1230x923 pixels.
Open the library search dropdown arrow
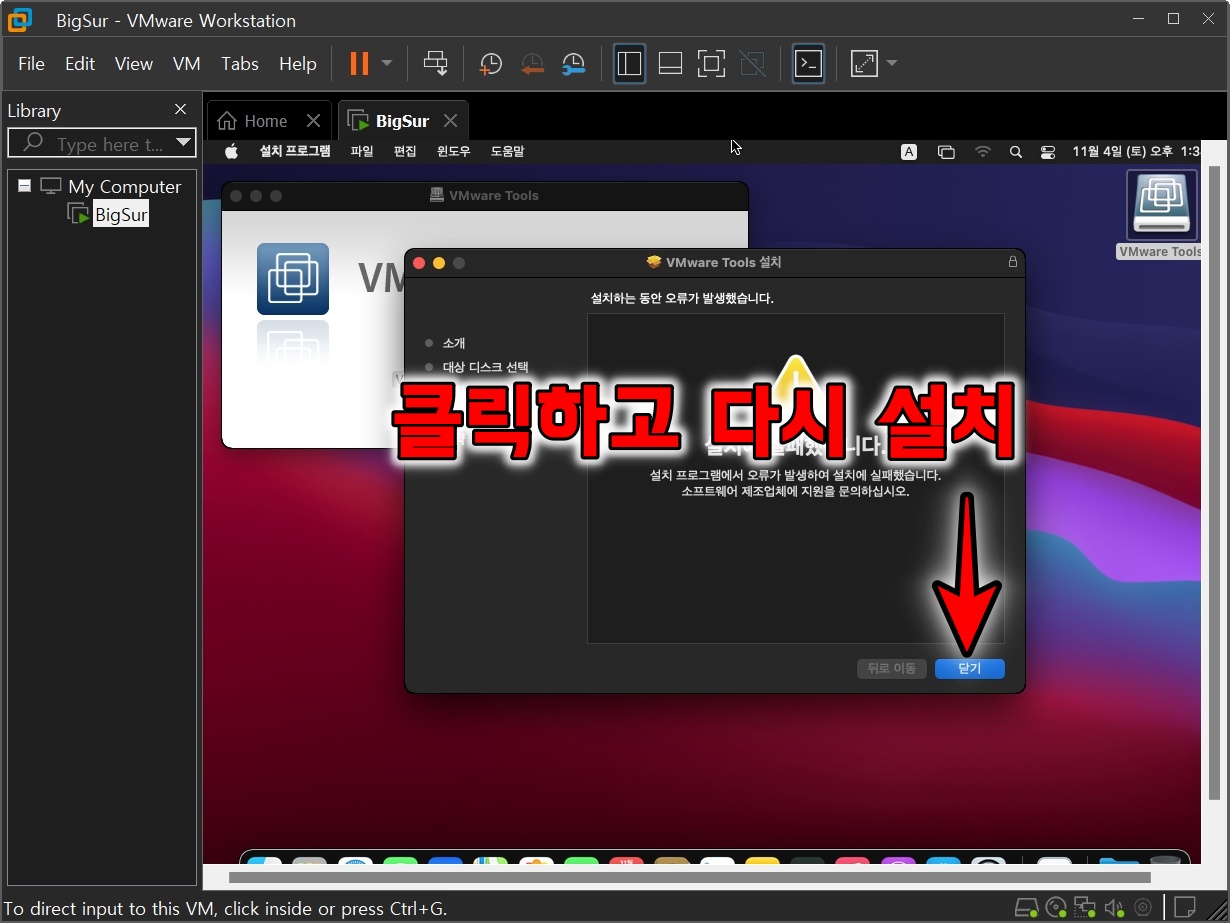(x=183, y=143)
